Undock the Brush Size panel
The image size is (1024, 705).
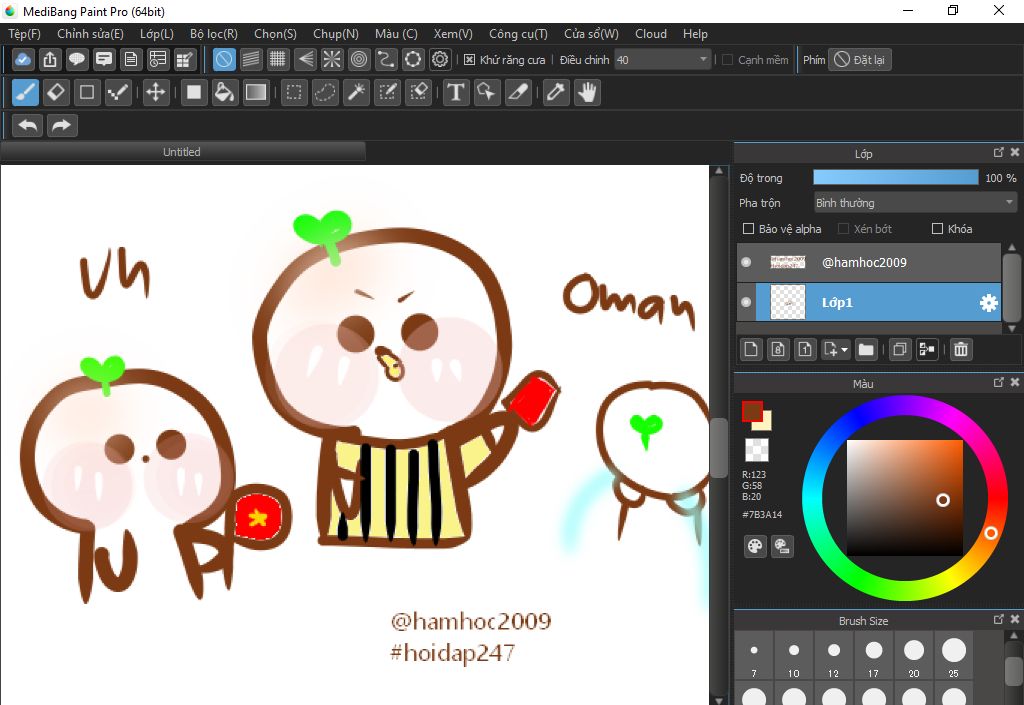point(999,619)
